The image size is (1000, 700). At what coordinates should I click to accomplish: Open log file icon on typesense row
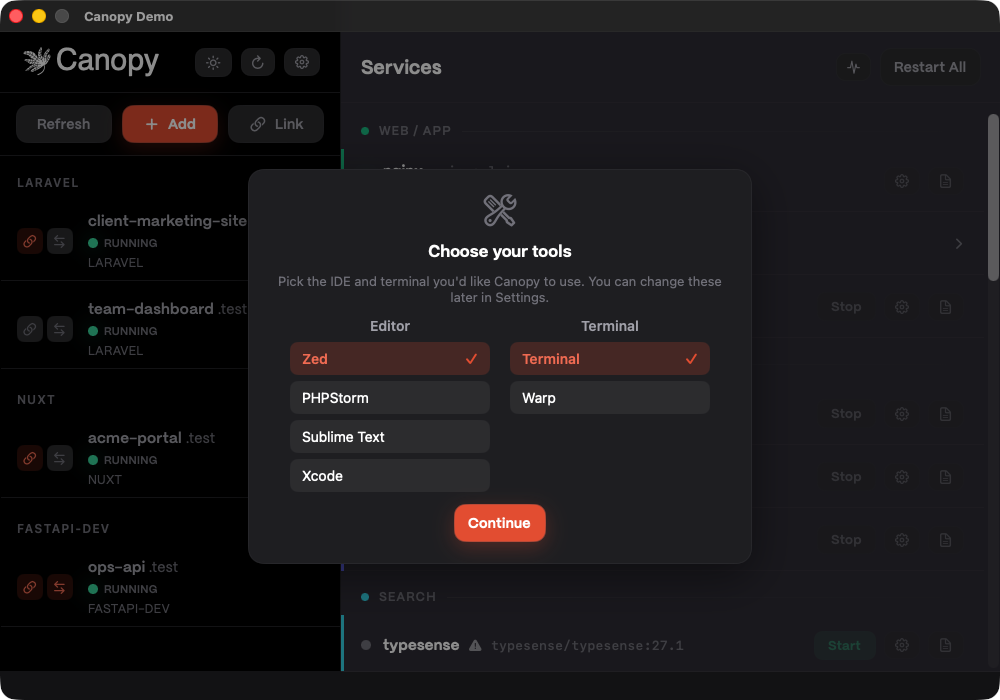(x=945, y=645)
